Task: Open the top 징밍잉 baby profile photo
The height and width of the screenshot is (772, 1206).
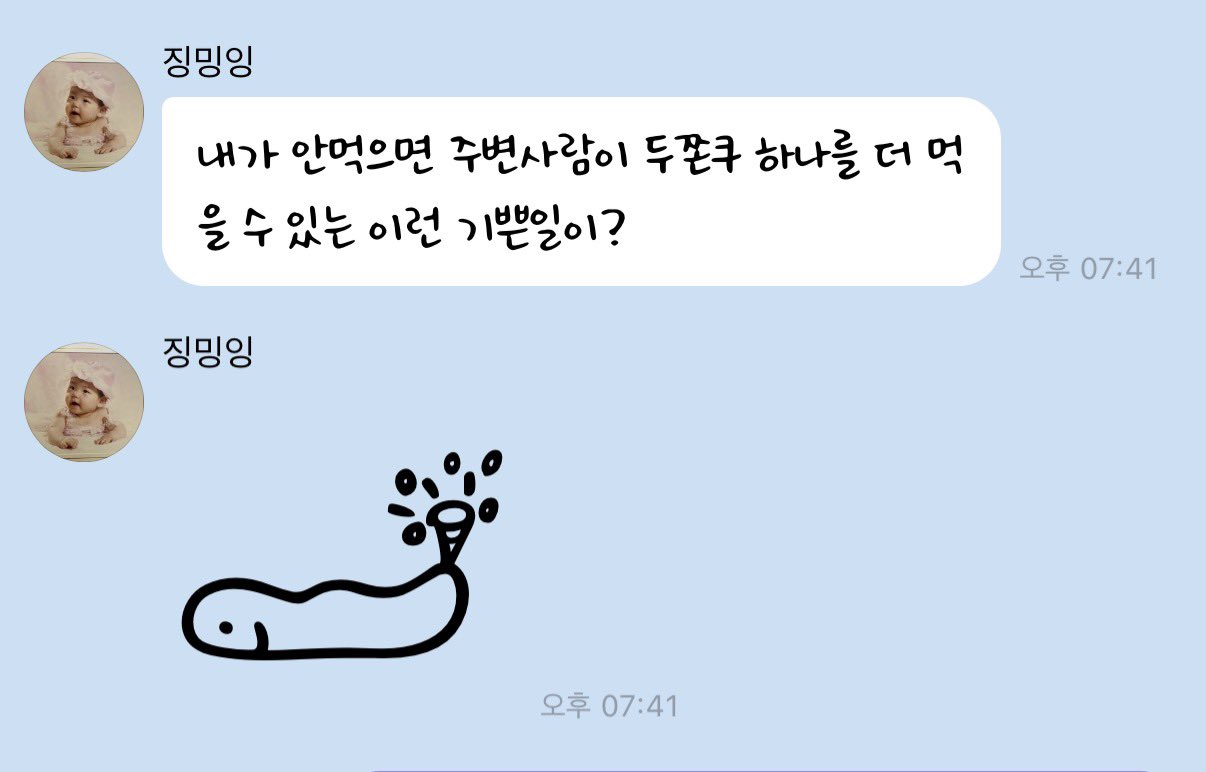Action: coord(84,111)
